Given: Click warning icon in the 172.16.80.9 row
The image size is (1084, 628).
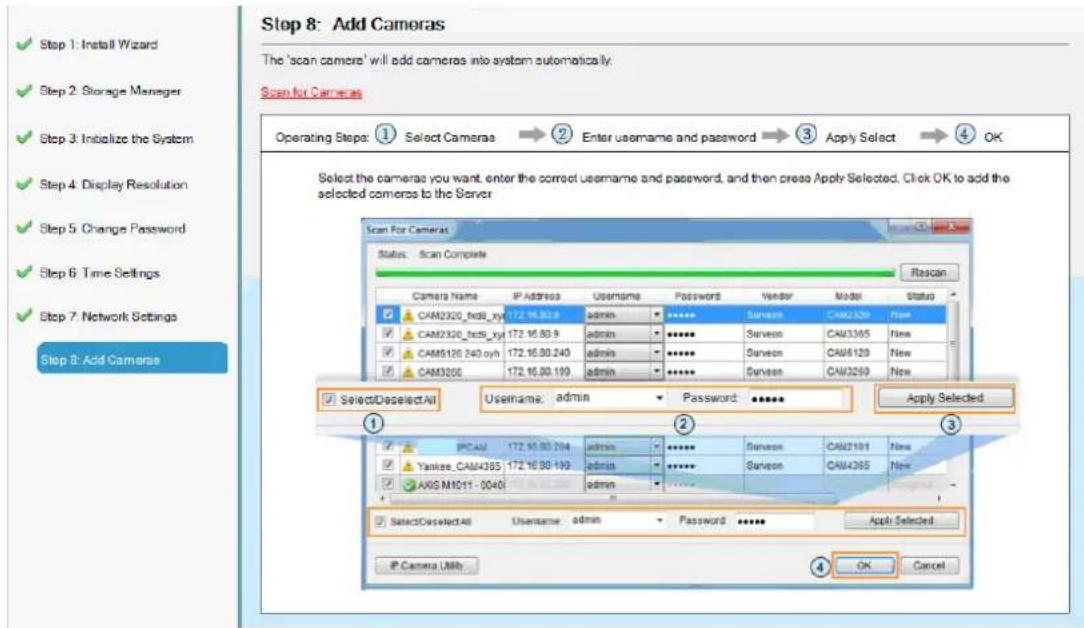Looking at the screenshot, I should click(x=408, y=334).
